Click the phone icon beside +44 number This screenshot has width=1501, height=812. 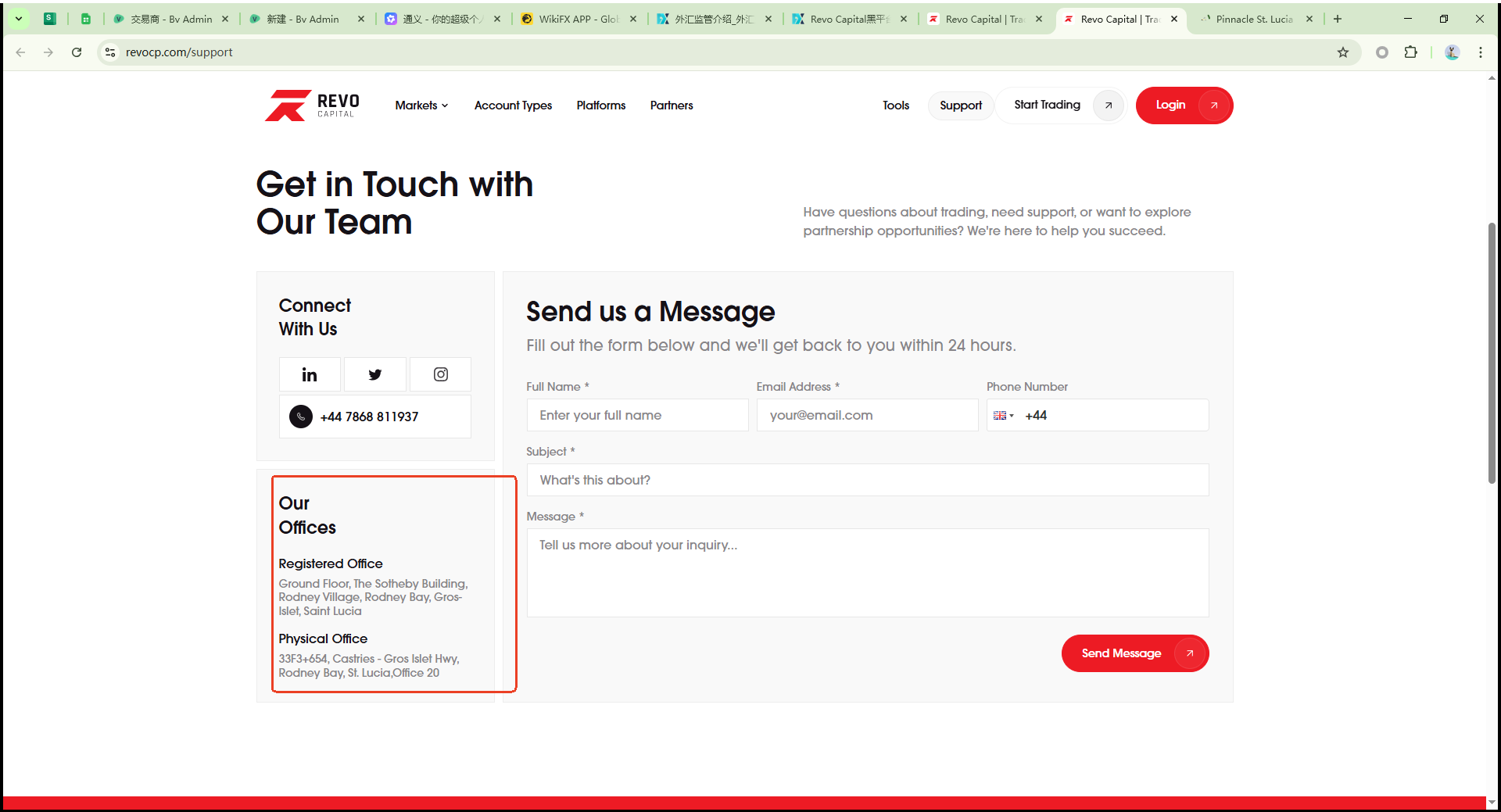301,417
